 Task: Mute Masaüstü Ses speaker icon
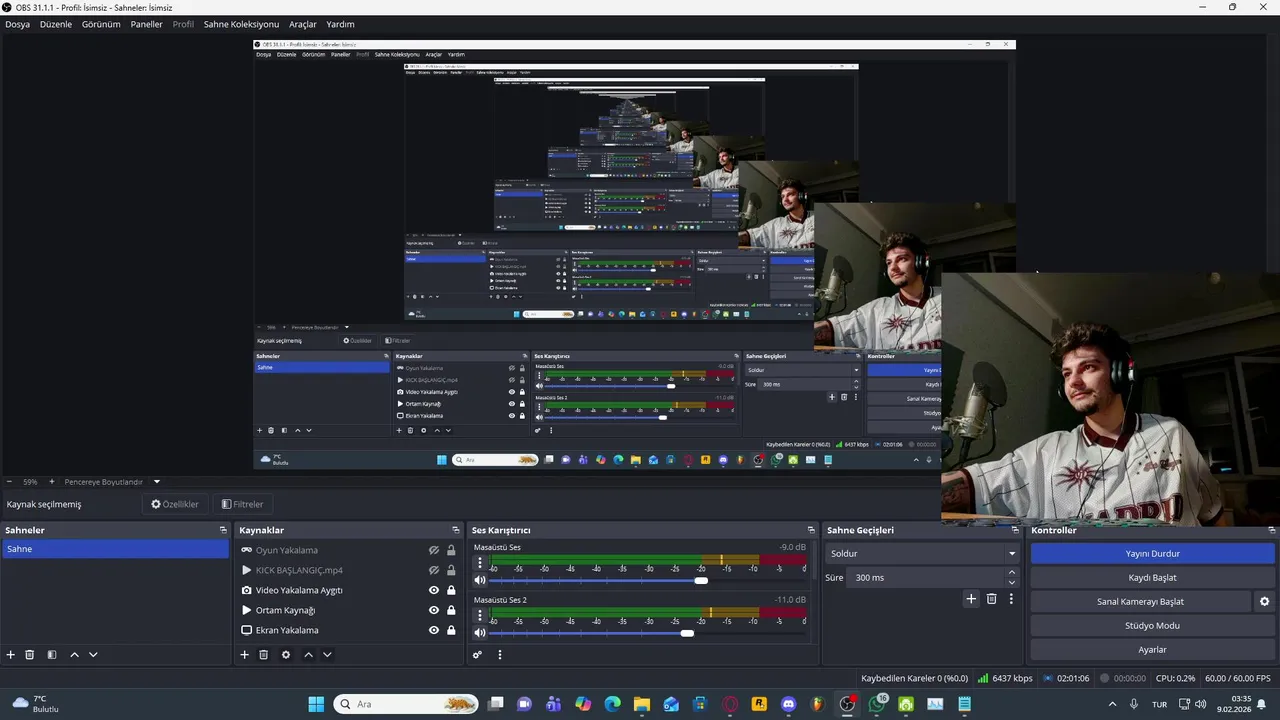click(x=480, y=580)
